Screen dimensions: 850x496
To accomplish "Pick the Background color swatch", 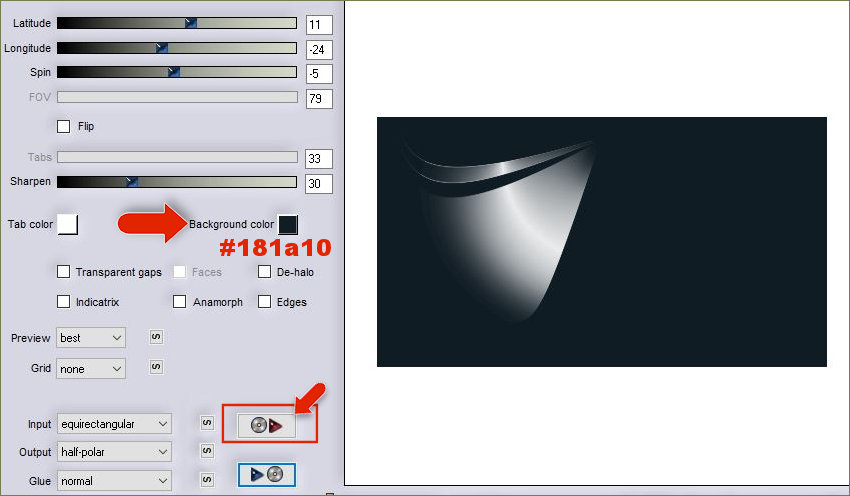I will [288, 224].
